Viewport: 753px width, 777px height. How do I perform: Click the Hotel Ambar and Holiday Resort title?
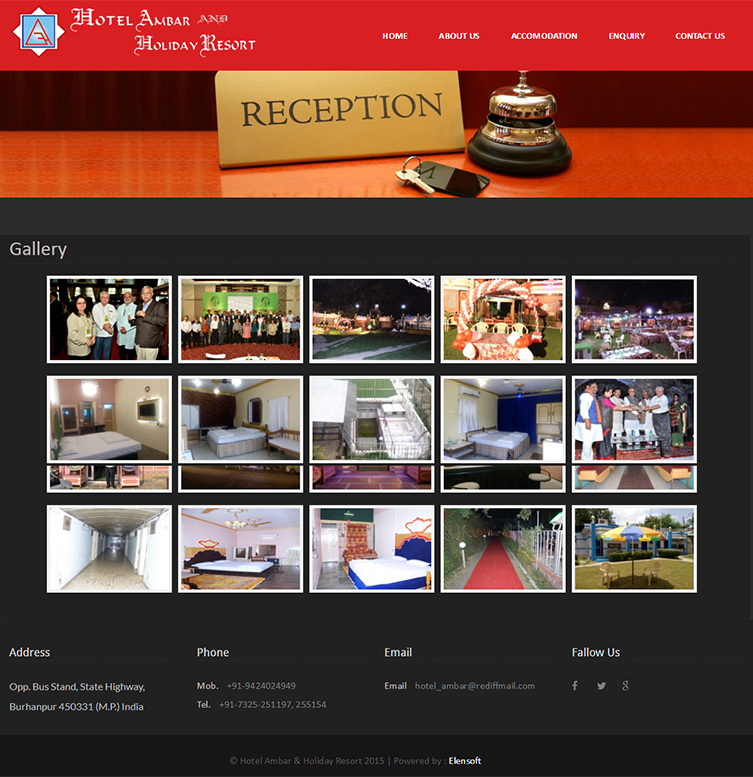[x=165, y=32]
